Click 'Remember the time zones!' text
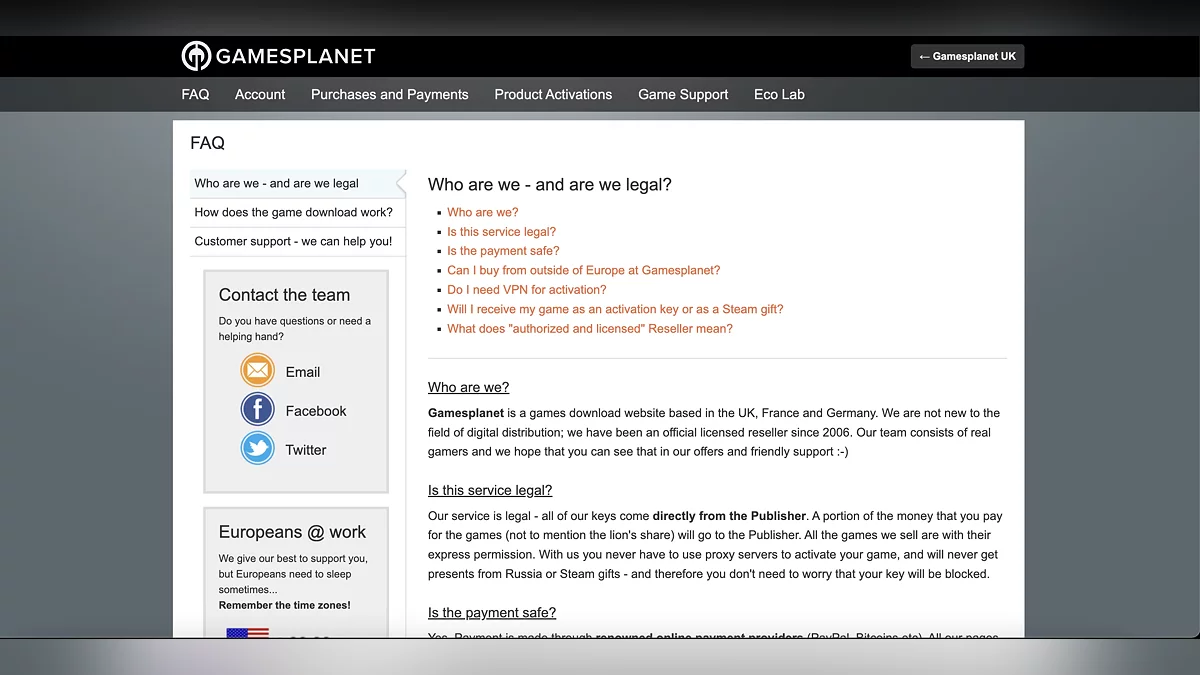Image resolution: width=1200 pixels, height=675 pixels. click(285, 605)
